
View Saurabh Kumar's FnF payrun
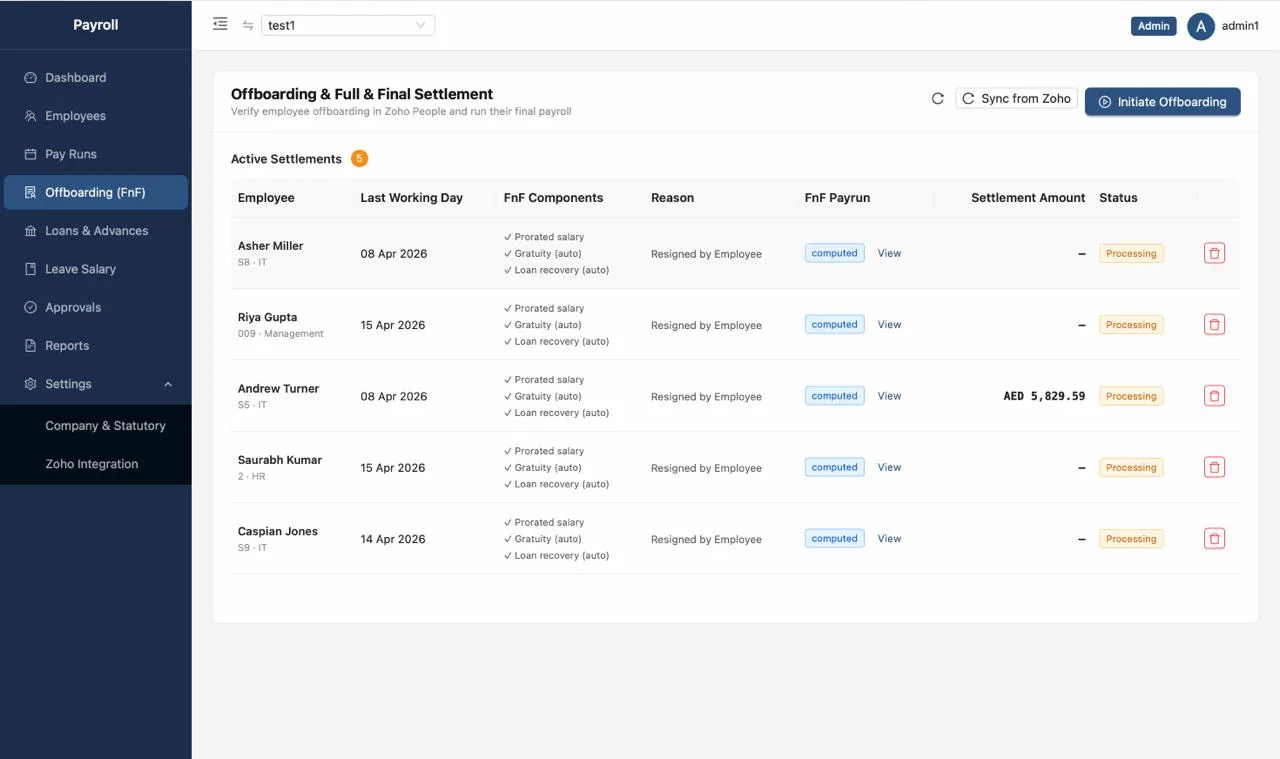click(x=889, y=467)
